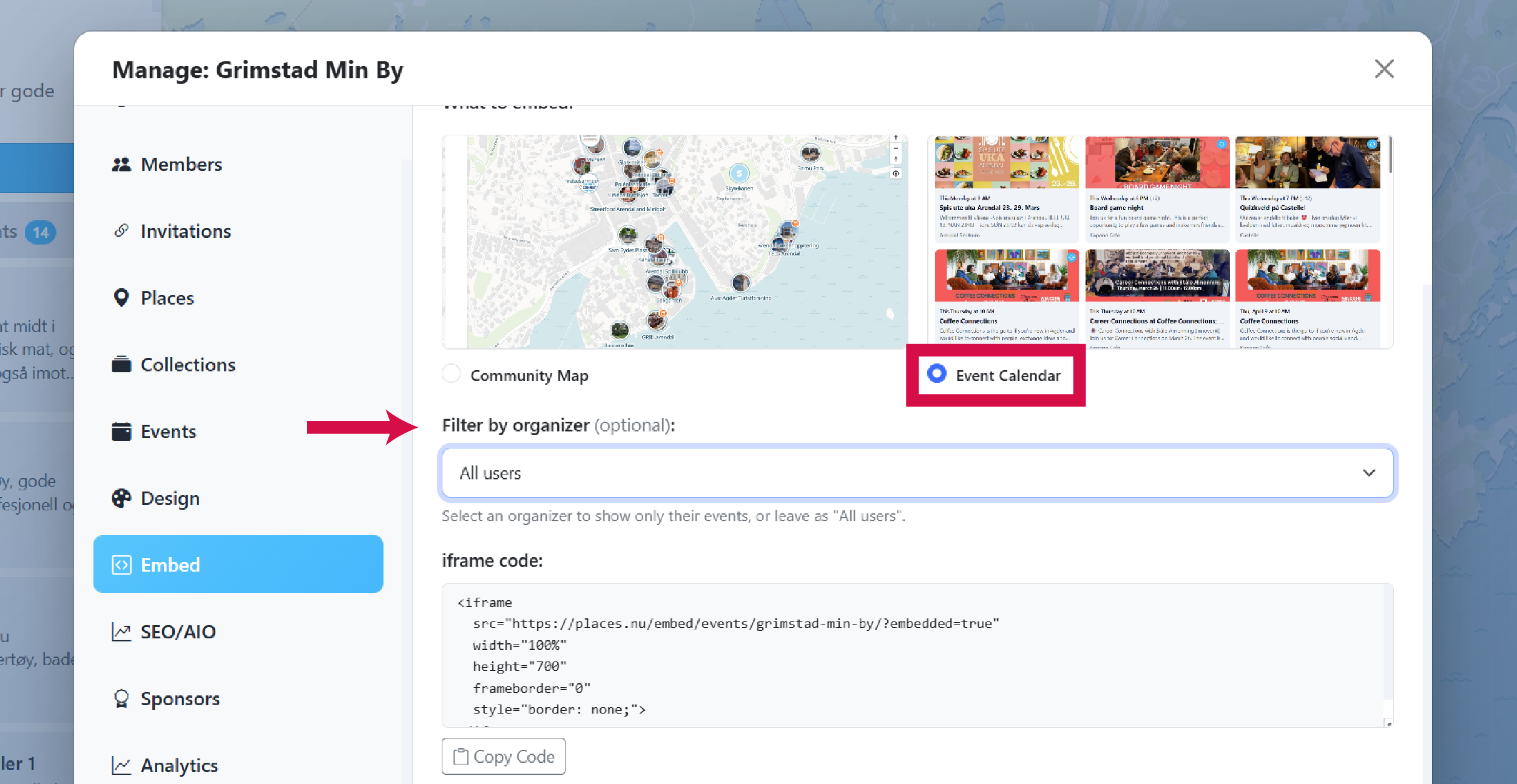
Task: Click the height="700" code line
Action: click(x=519, y=666)
